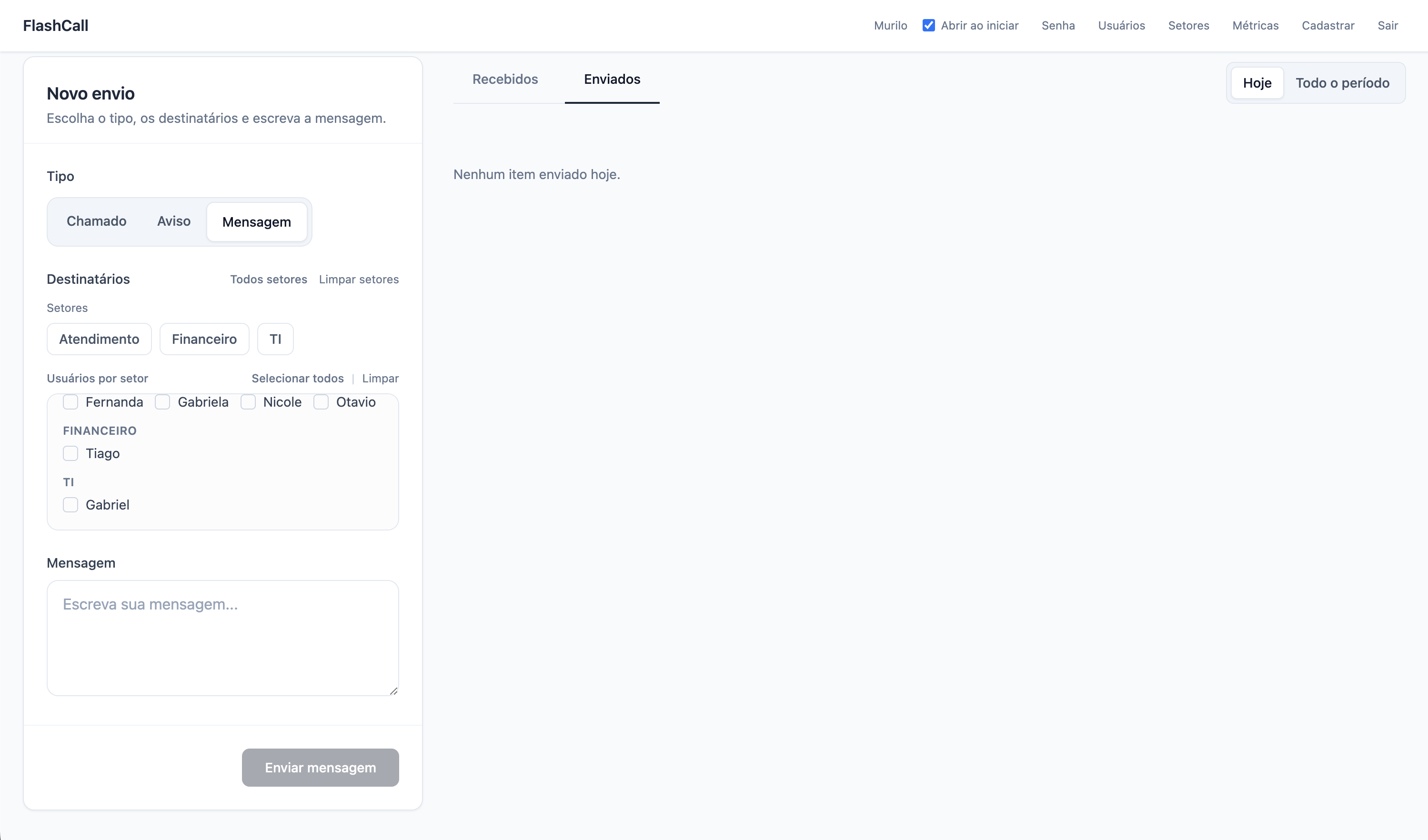Toggle the Financeiro sector chip

coord(204,339)
